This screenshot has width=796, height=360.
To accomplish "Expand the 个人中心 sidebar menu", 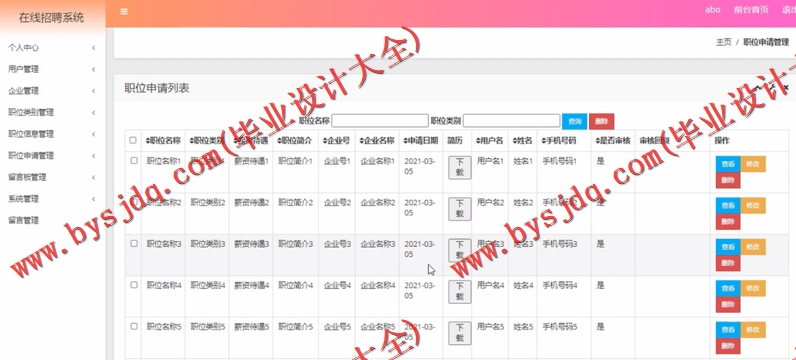I will coord(53,48).
